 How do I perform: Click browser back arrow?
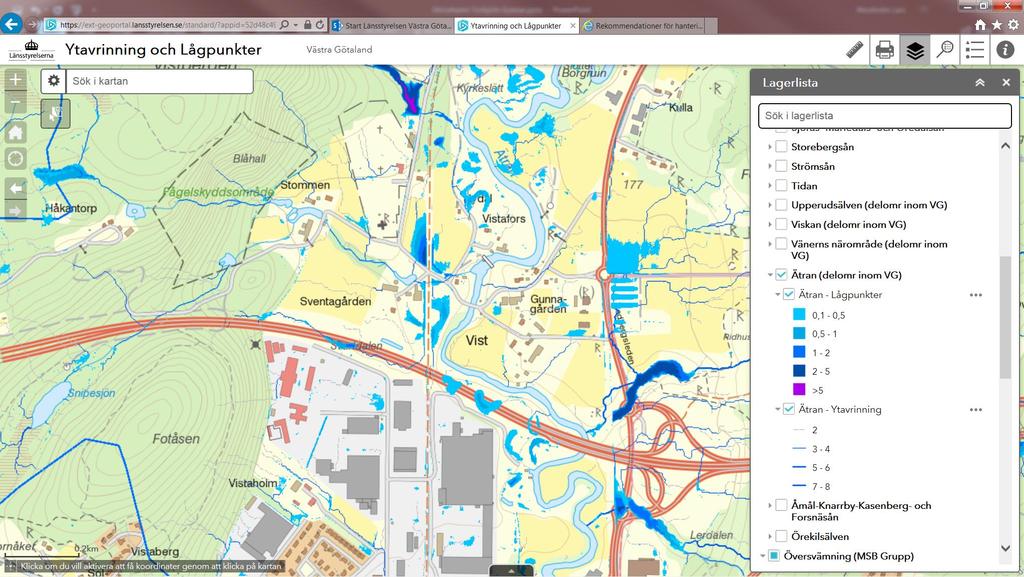(11, 24)
